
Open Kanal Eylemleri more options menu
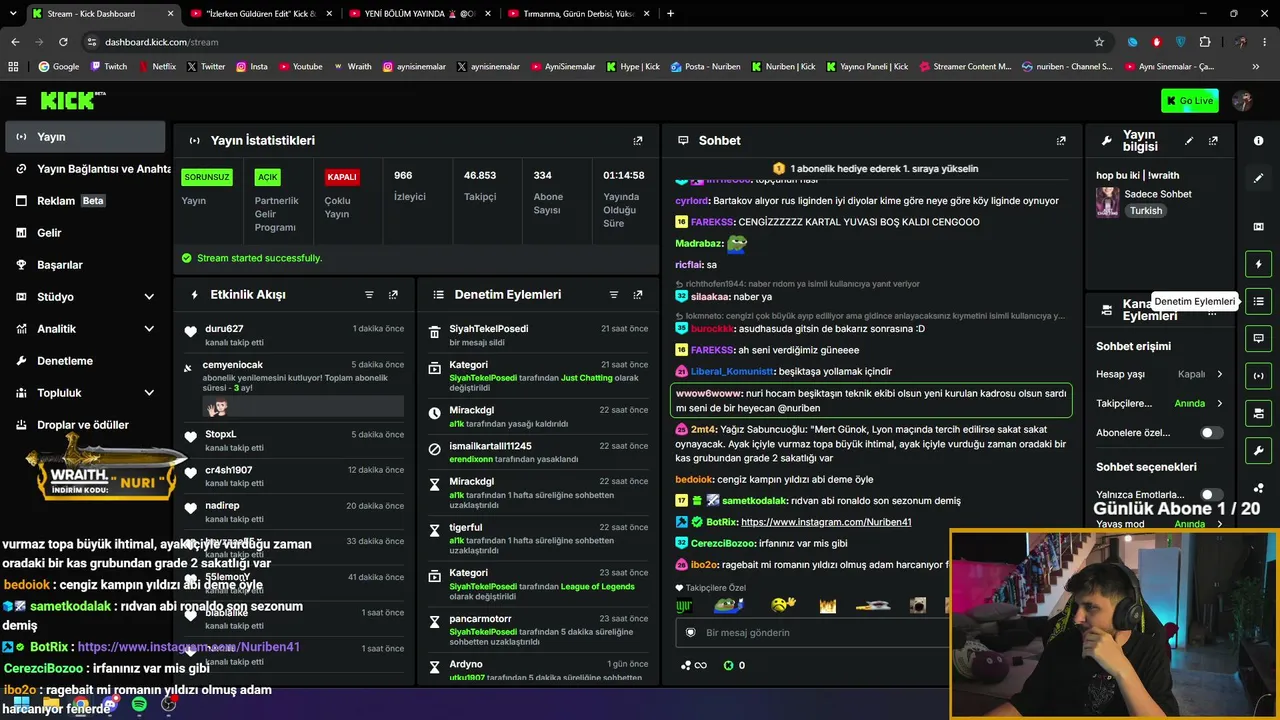(1212, 313)
